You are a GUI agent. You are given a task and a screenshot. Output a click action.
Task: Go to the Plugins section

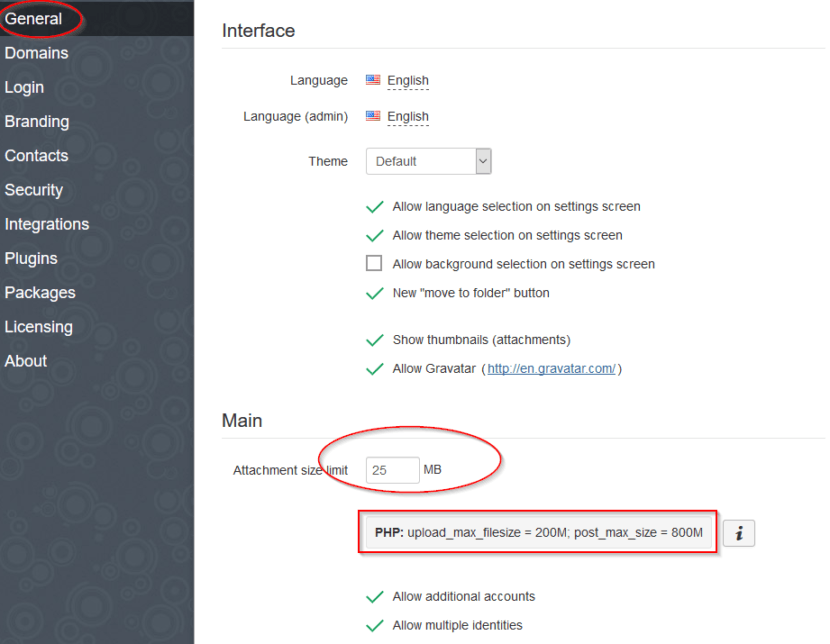point(31,258)
